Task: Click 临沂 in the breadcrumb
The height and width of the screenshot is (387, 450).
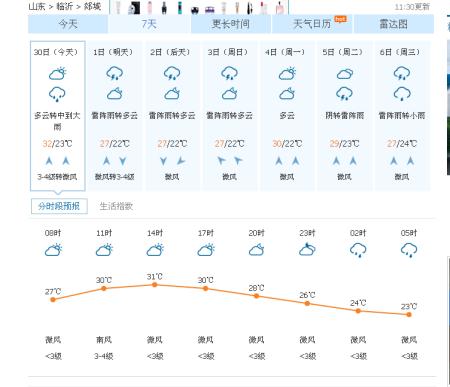Action: click(x=64, y=6)
